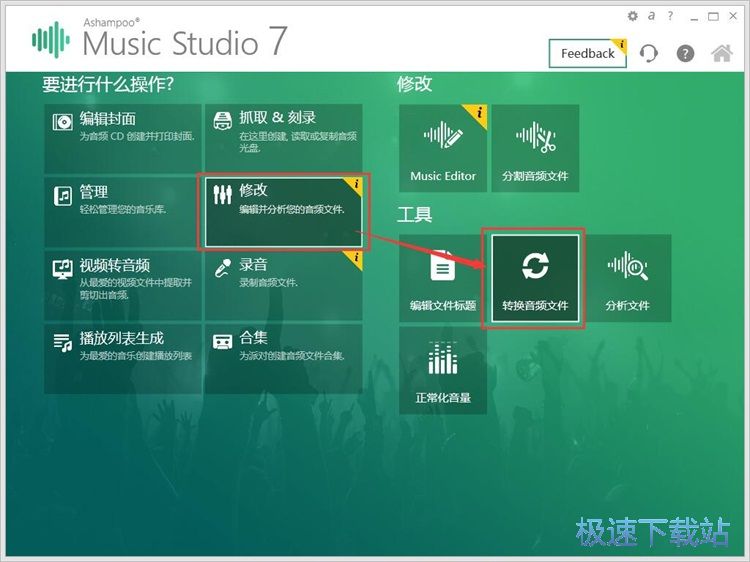Open the 合集 mix tape tile
750x562 pixels.
point(284,359)
